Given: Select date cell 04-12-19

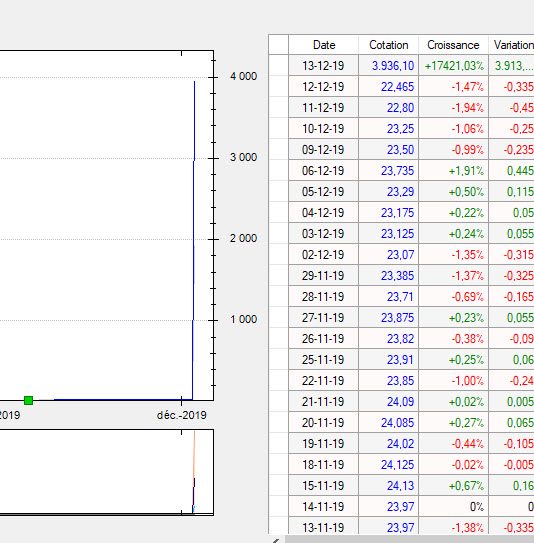Looking at the screenshot, I should tap(323, 213).
